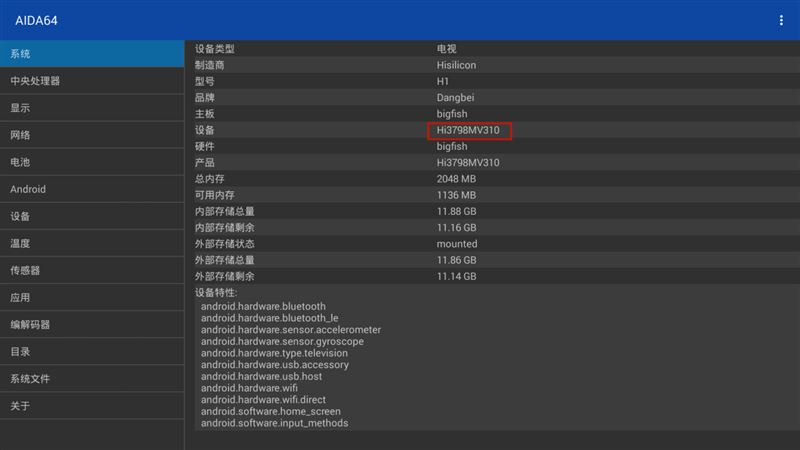
Task: Click the 品牌 row label
Action: (205, 97)
